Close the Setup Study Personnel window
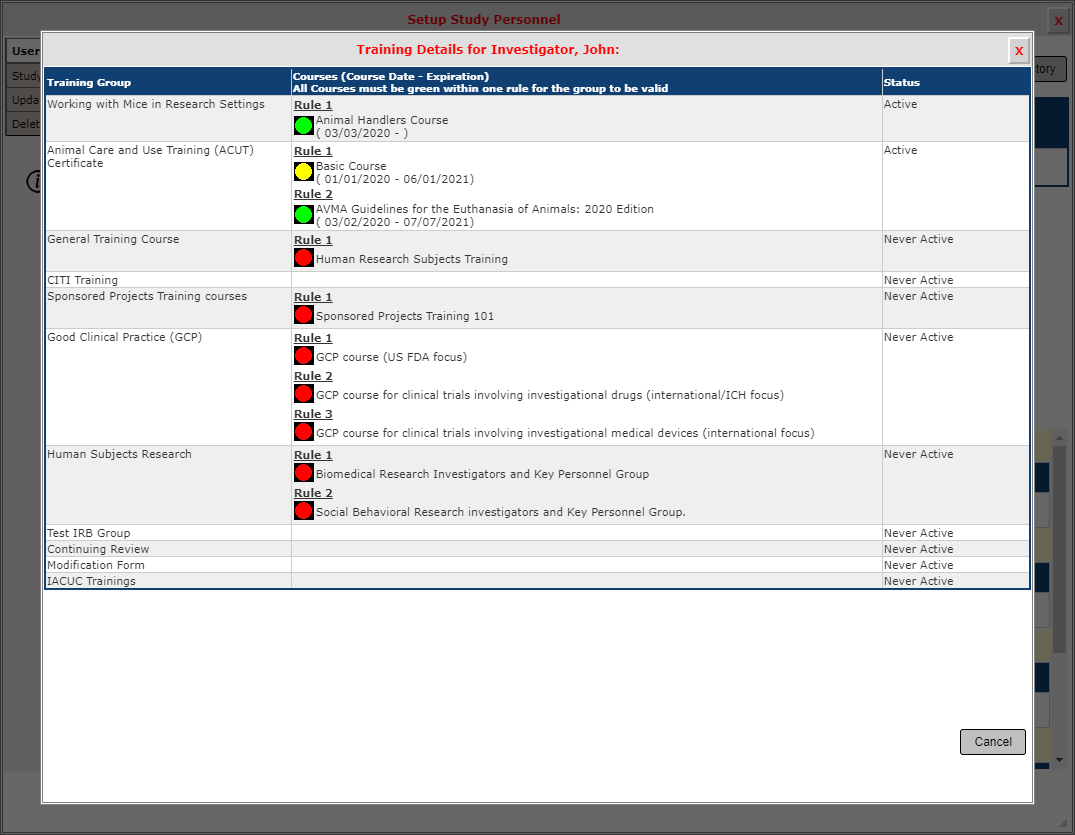Screen dimensions: 1075x835 pos(1058,21)
